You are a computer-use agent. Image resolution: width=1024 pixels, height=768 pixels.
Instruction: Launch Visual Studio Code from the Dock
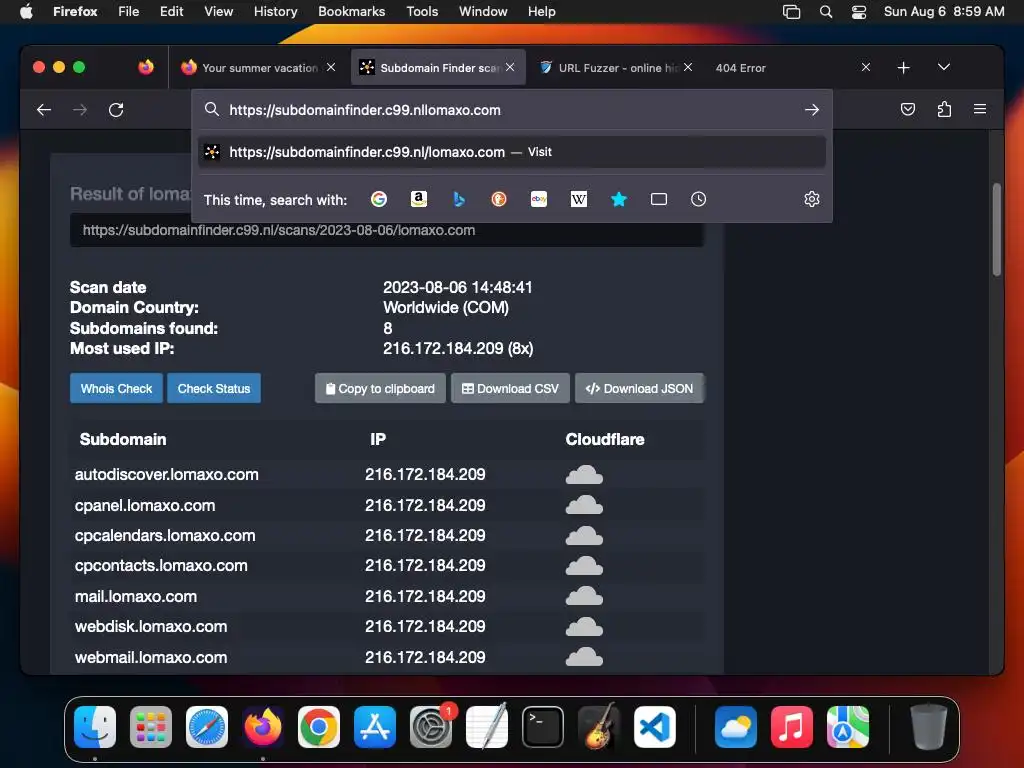click(654, 727)
